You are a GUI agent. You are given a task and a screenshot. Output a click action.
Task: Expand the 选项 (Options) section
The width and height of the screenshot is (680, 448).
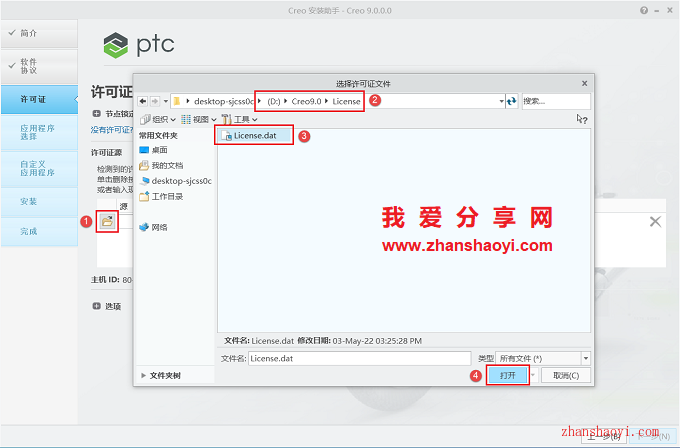pyautogui.click(x=96, y=306)
